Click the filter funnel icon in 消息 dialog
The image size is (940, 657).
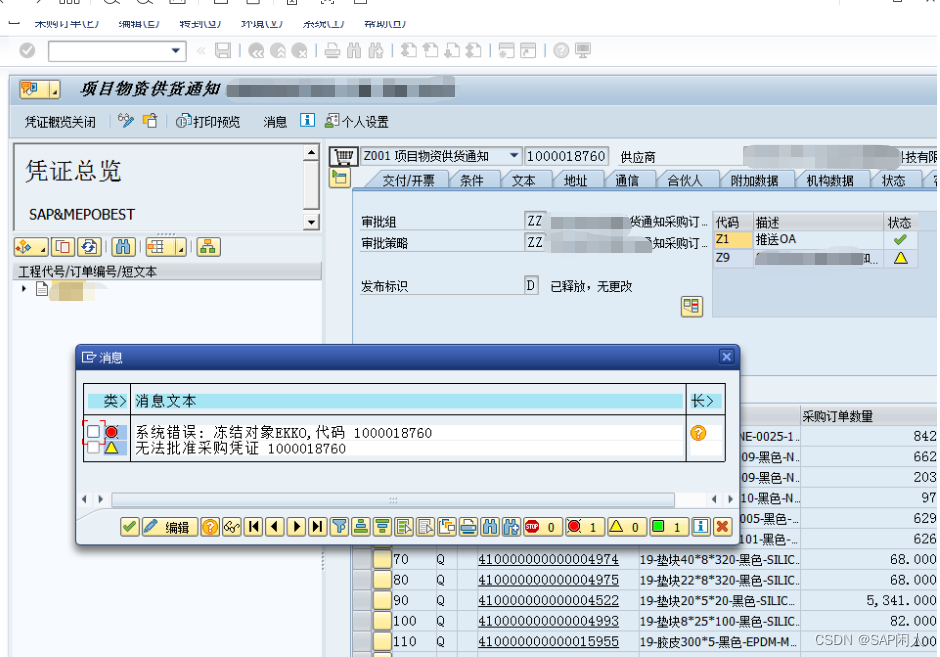[x=339, y=527]
